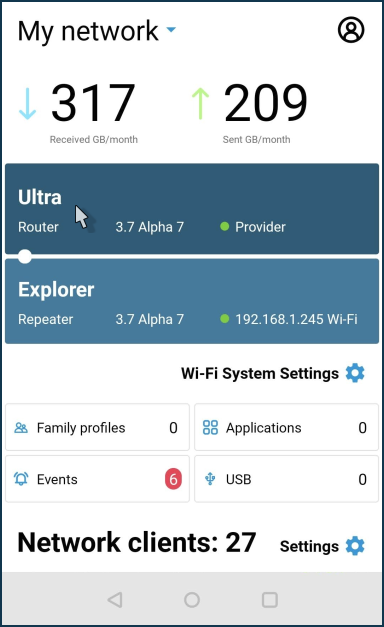The width and height of the screenshot is (384, 627).
Task: Tap the Android recent apps square button
Action: coord(270,600)
